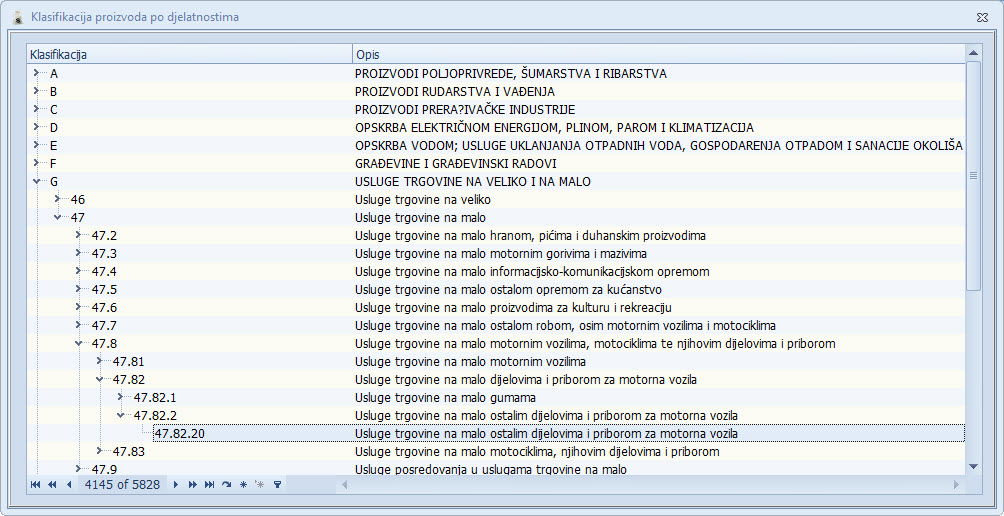Go to first record in navigator

[x=36, y=484]
